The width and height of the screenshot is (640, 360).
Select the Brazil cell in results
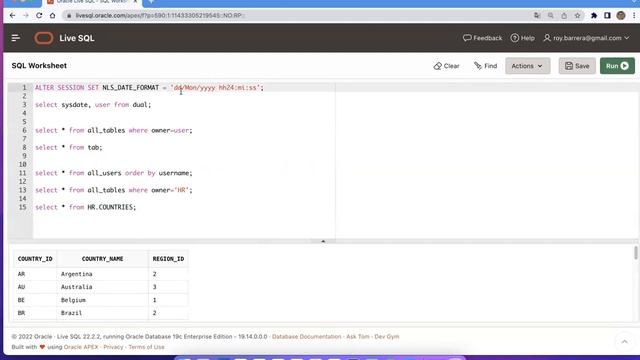[x=102, y=313]
